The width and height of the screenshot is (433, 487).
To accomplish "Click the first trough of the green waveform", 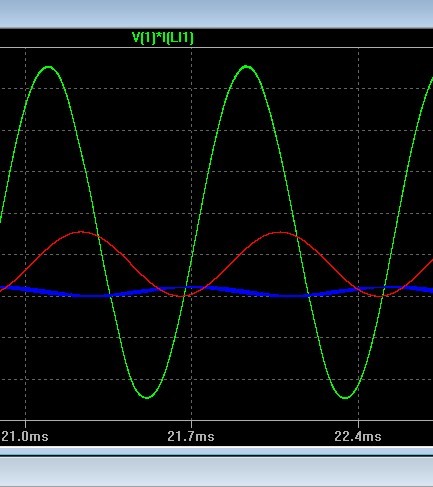I will tap(147, 397).
